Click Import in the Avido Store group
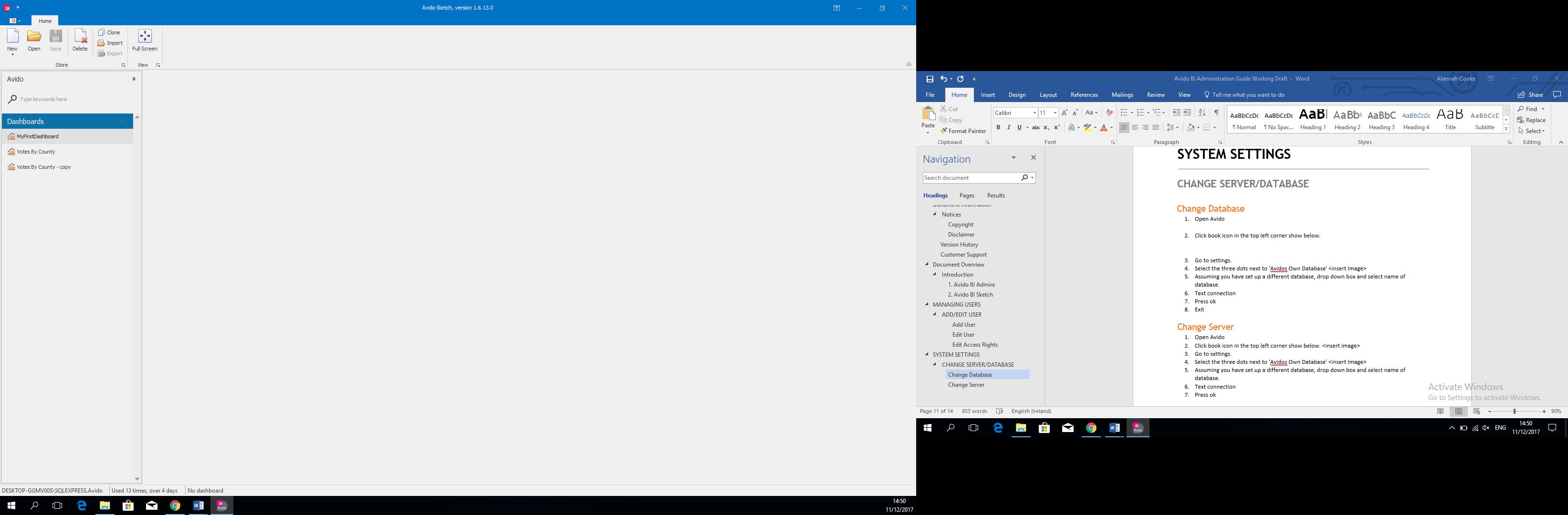Screen dimensions: 1568x515 pyautogui.click(x=111, y=43)
